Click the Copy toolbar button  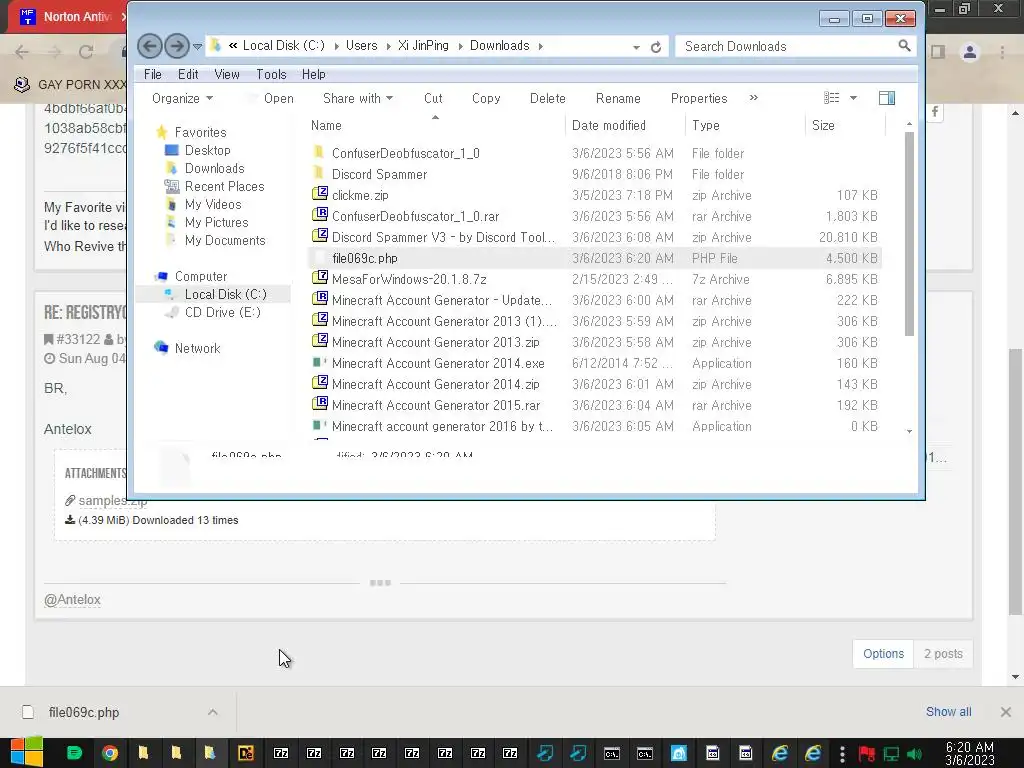tap(486, 99)
